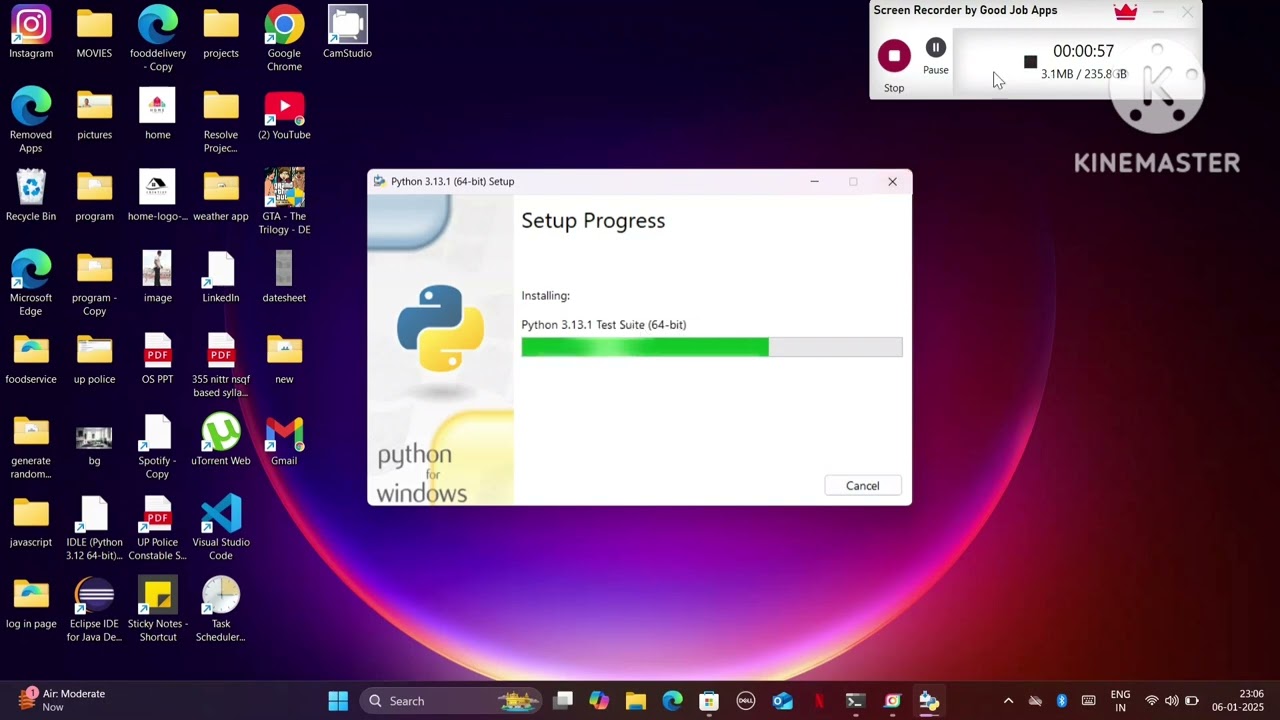Open the generate random folder
This screenshot has height=720, width=1280.
[x=31, y=446]
